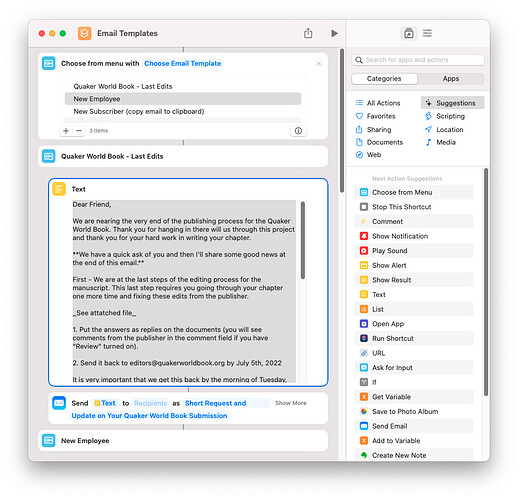Add the Add to Variable action

click(x=414, y=441)
